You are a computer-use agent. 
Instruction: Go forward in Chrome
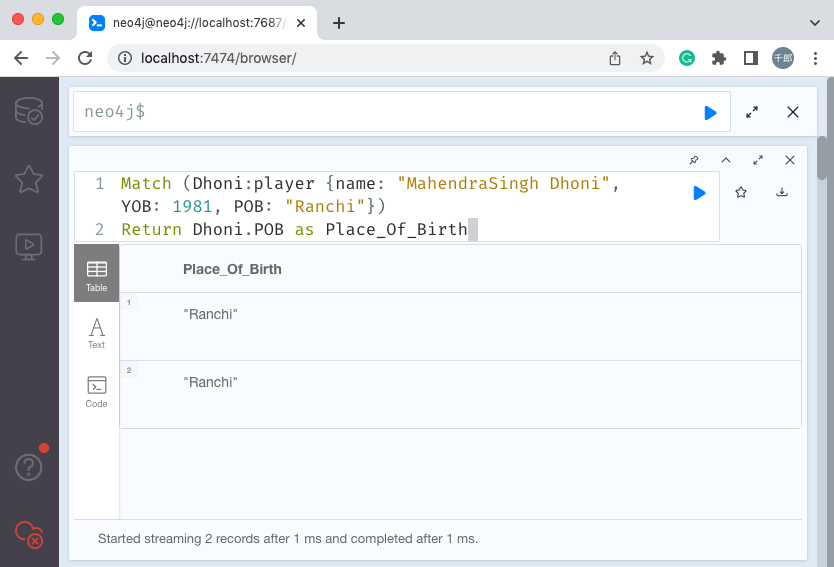(x=53, y=58)
